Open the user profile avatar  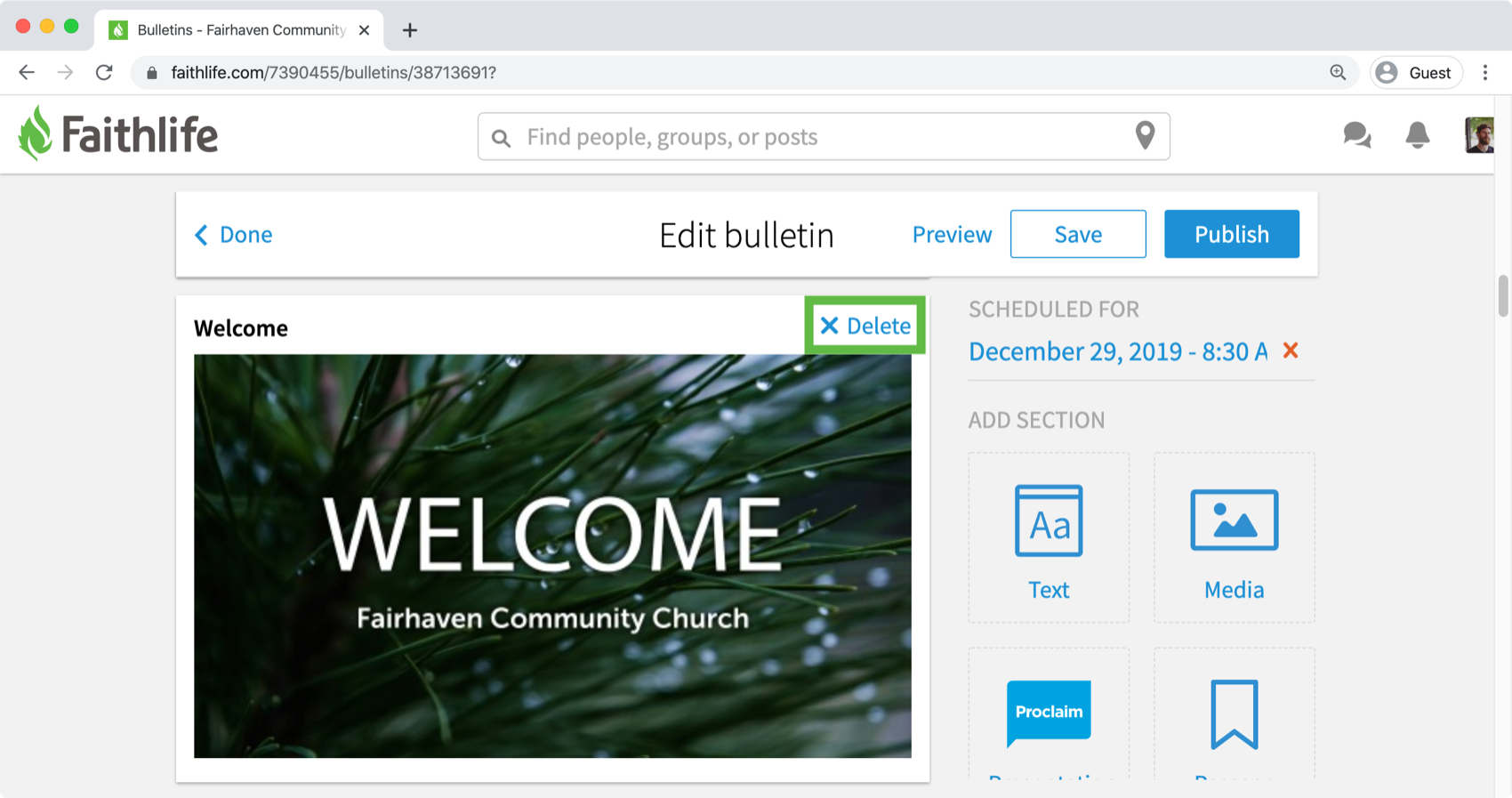(x=1479, y=135)
